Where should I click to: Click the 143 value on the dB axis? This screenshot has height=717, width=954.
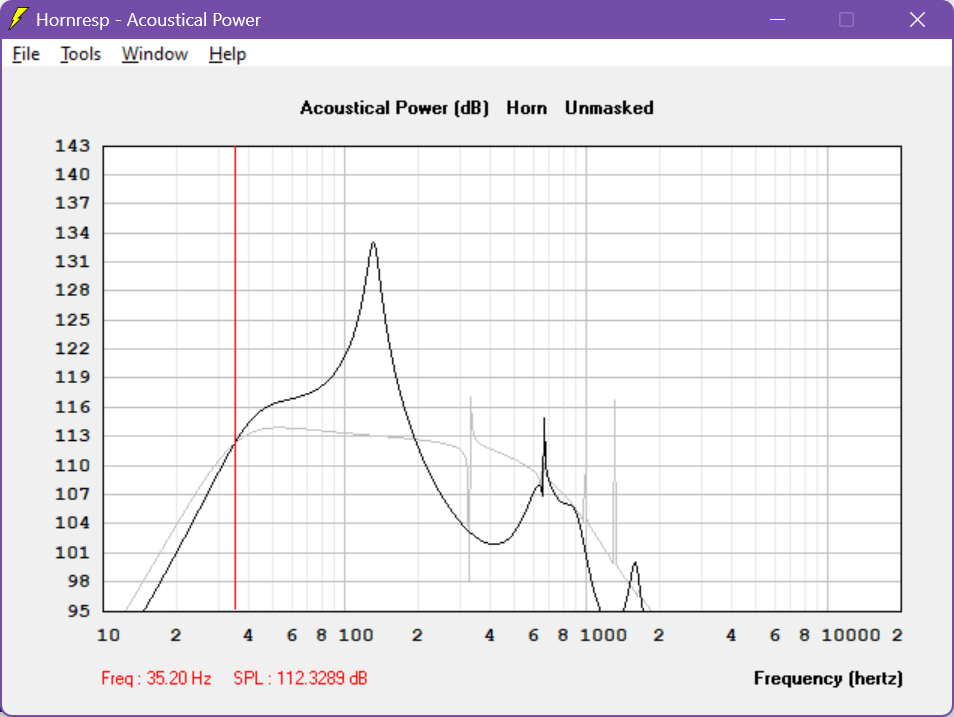[x=72, y=146]
